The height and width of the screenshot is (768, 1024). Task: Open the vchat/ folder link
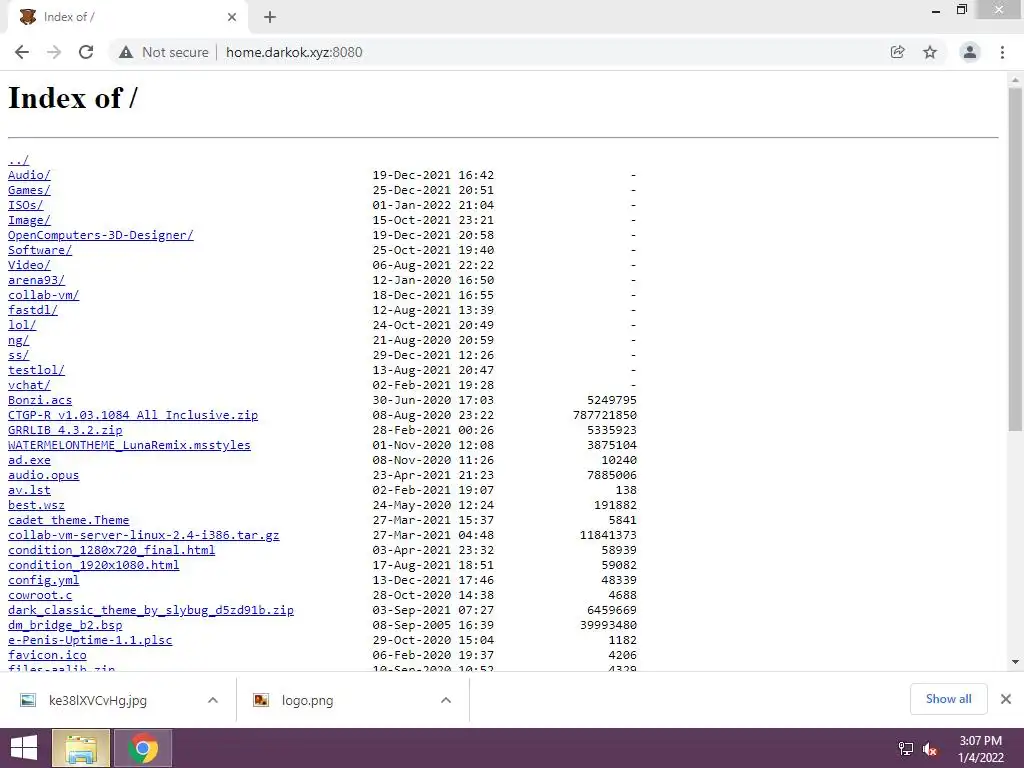(x=29, y=385)
